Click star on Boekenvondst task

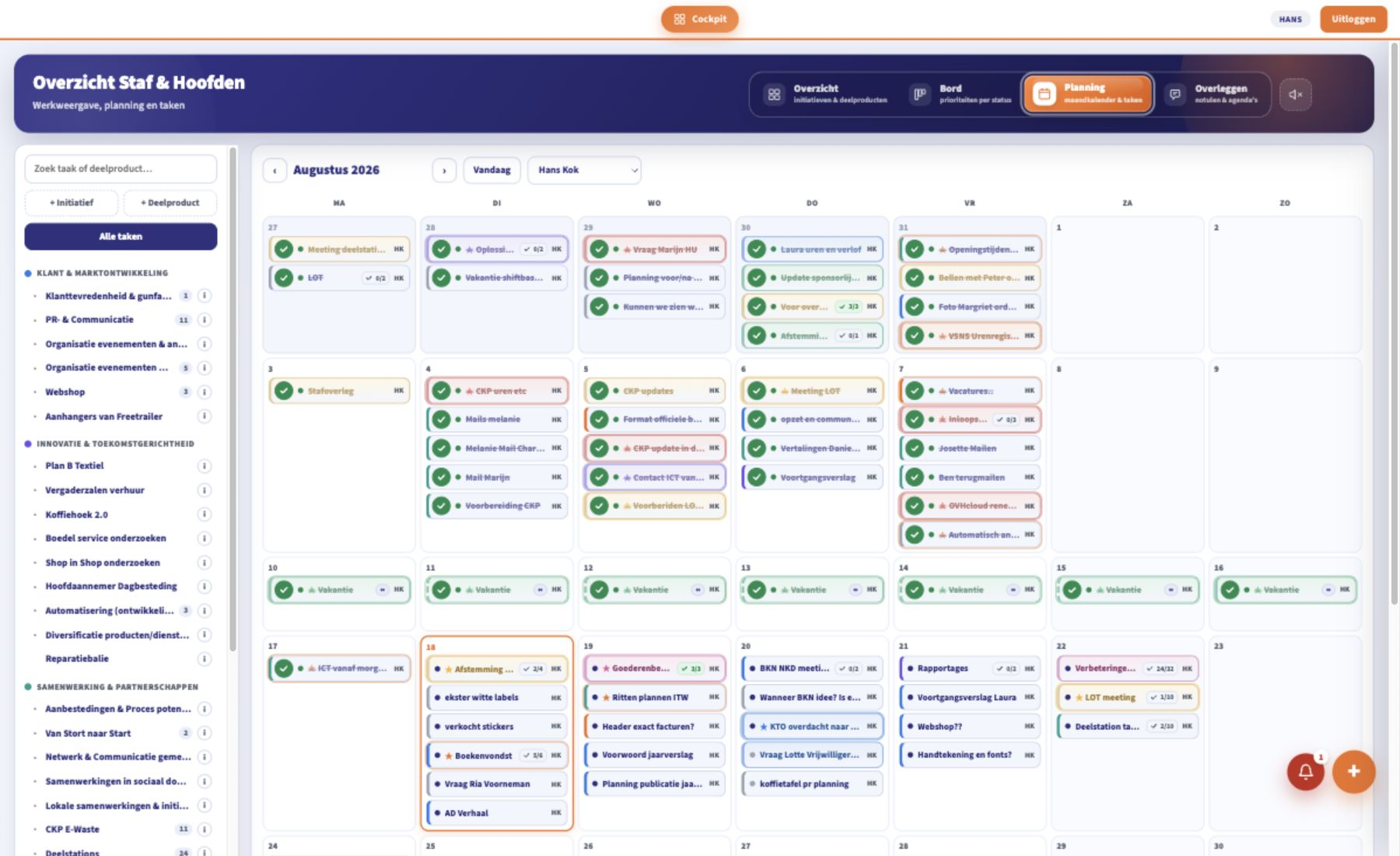pos(449,756)
